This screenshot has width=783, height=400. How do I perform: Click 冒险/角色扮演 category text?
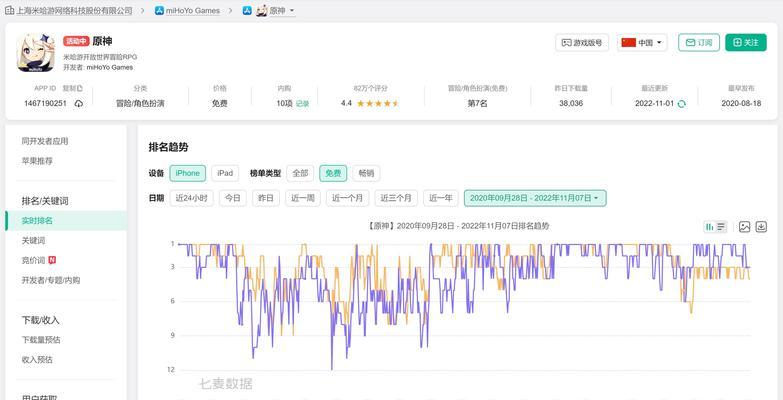coord(140,104)
